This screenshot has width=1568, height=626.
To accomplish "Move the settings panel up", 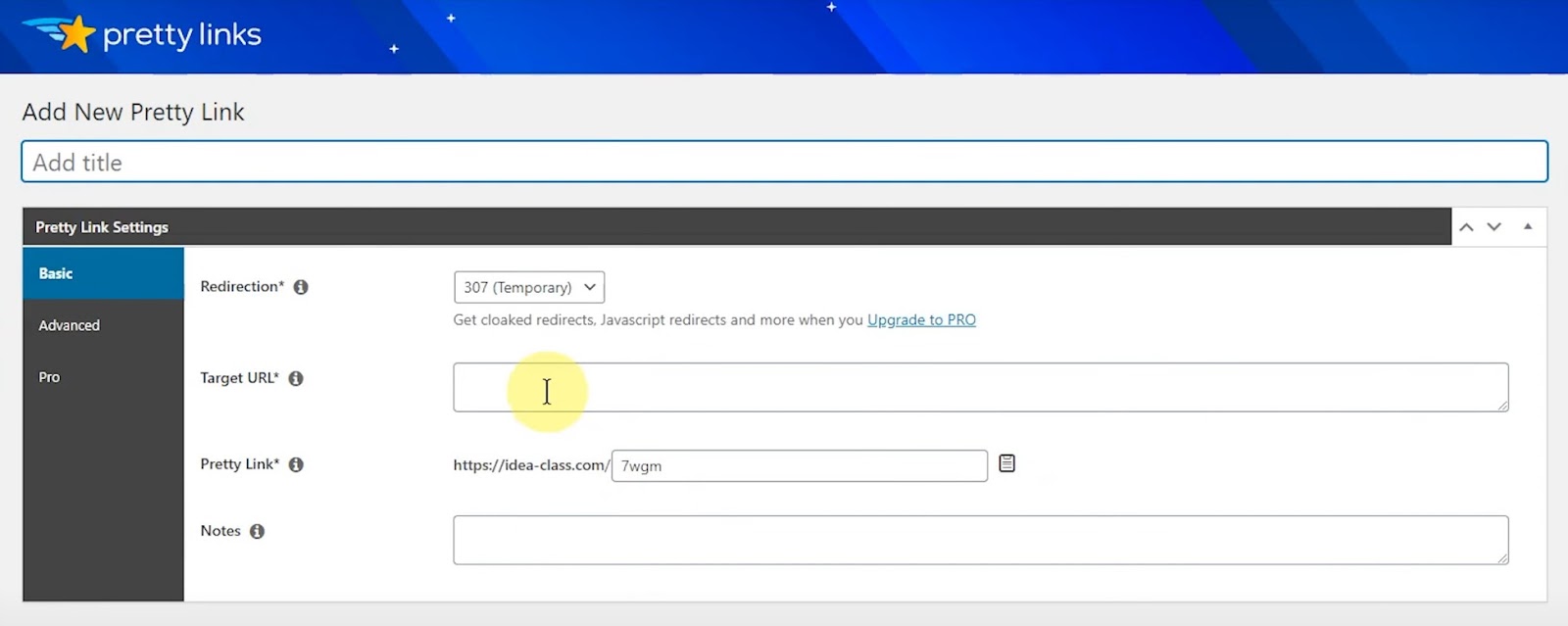I will point(1466,226).
